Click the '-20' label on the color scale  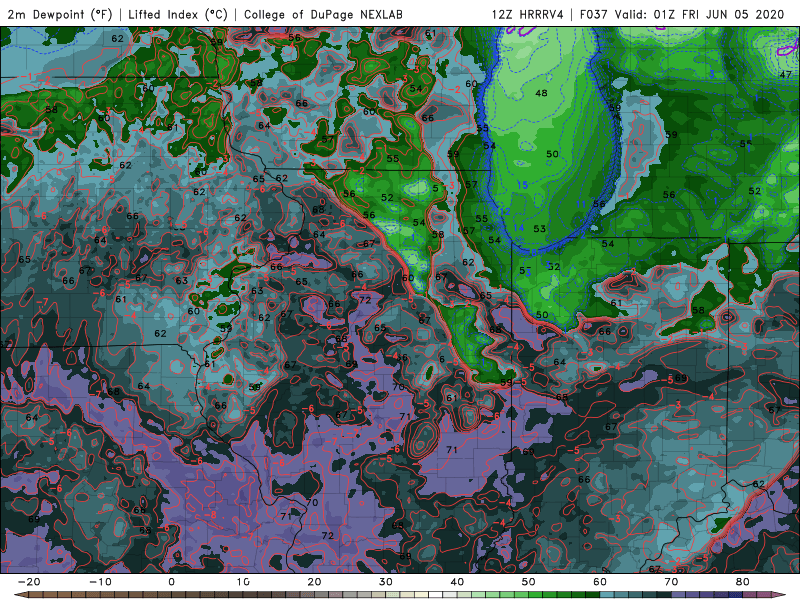(x=29, y=582)
